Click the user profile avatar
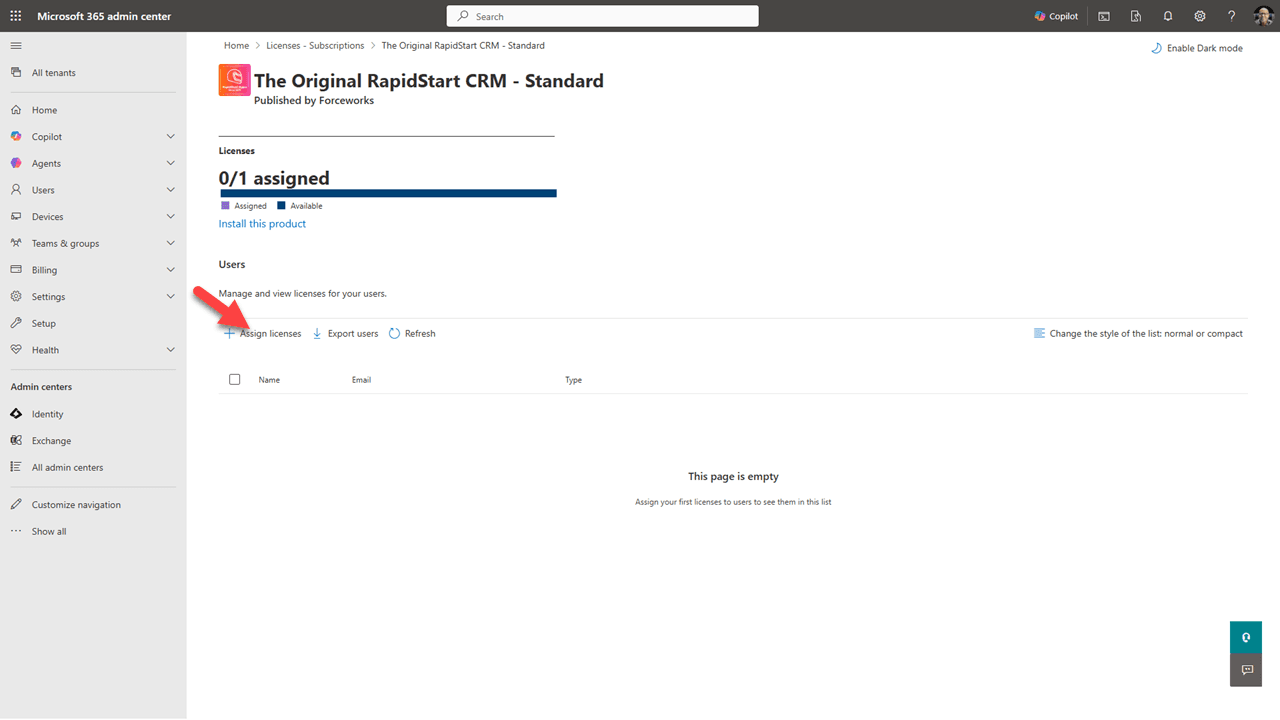This screenshot has height=720, width=1280. click(1263, 16)
